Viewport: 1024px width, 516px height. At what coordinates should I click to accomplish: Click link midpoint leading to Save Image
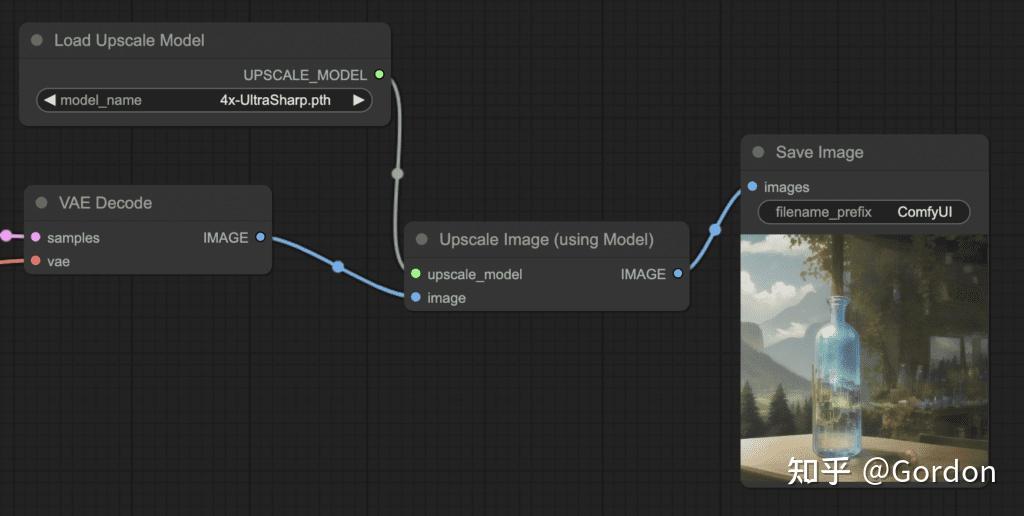tap(715, 230)
